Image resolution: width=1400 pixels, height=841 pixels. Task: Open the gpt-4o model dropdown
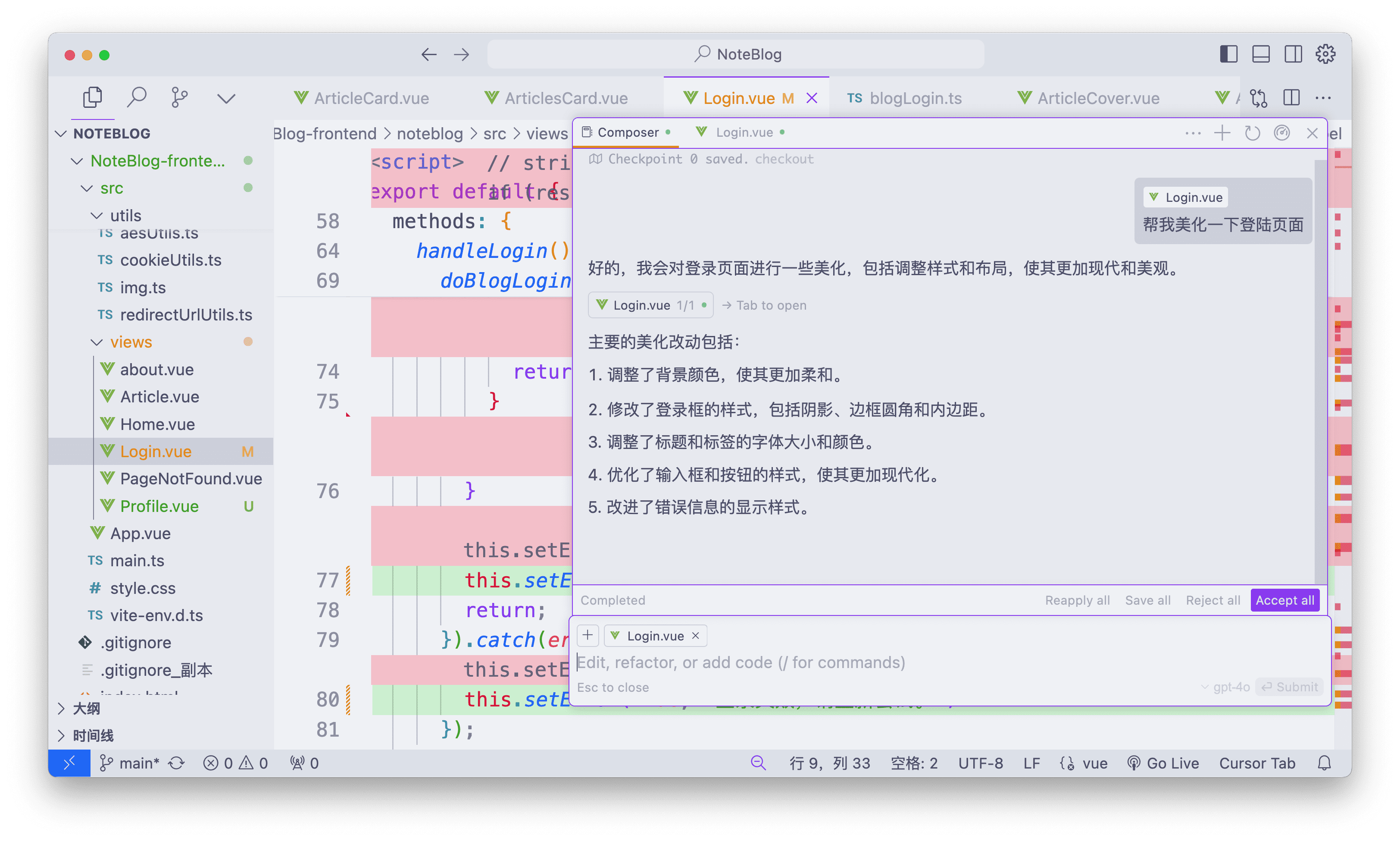coord(1225,687)
